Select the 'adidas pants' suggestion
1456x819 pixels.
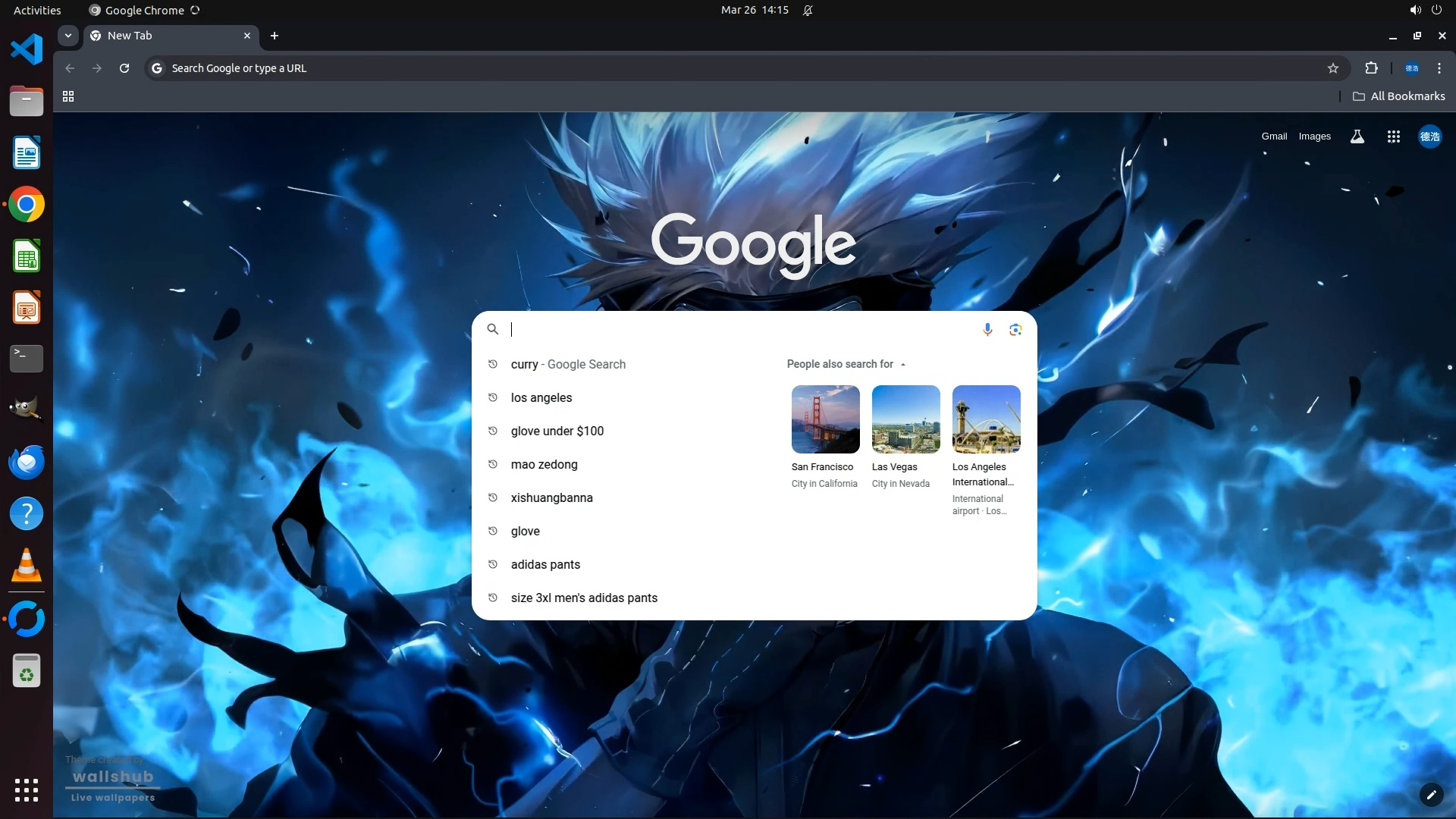[545, 565]
